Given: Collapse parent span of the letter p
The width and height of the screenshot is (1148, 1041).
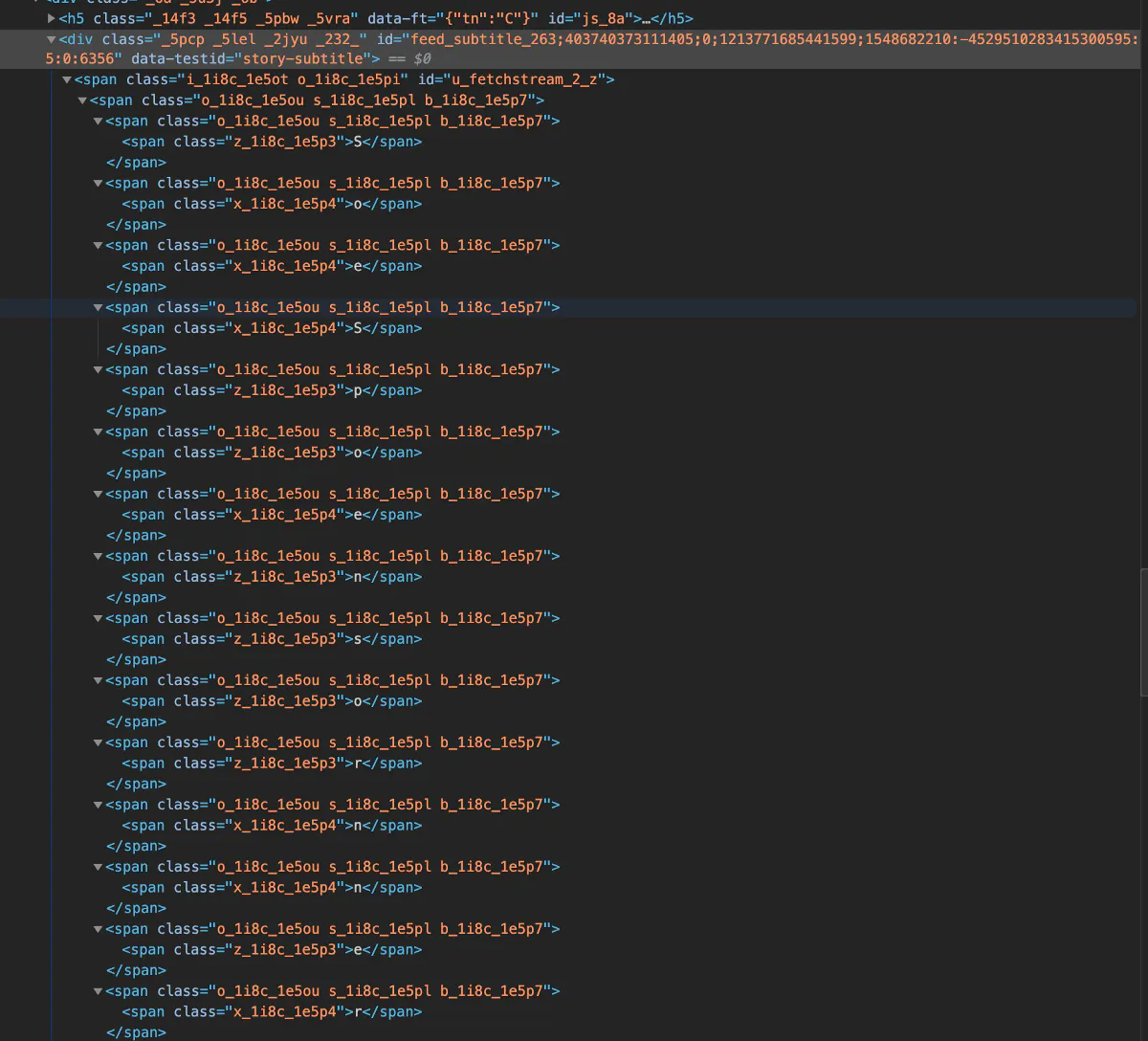Looking at the screenshot, I should [x=98, y=370].
